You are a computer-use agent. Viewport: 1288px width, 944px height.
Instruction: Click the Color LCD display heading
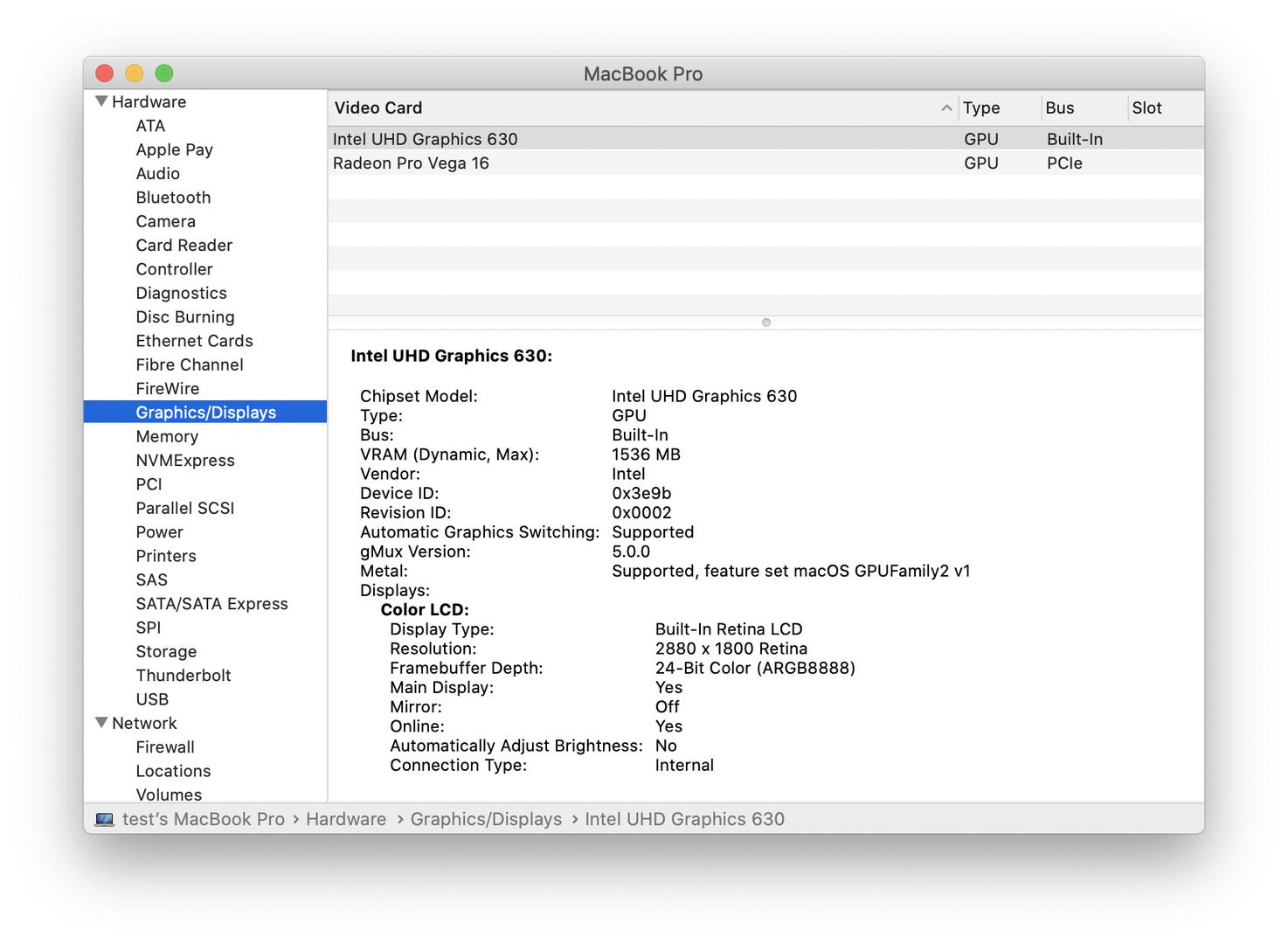(425, 609)
